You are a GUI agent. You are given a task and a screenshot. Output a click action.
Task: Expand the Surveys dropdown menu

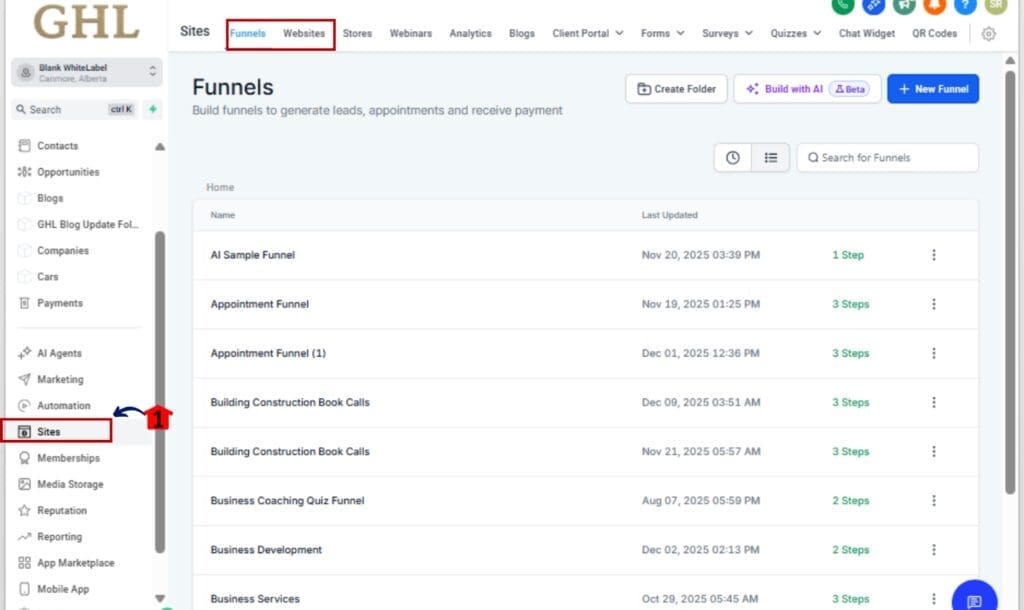(x=727, y=33)
